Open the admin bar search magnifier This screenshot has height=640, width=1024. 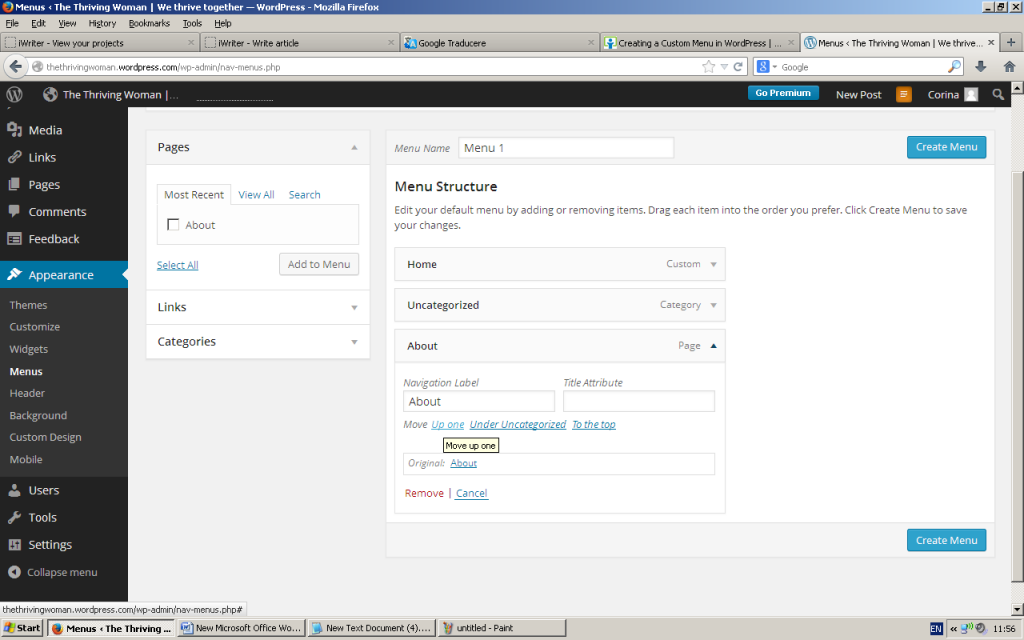click(998, 95)
